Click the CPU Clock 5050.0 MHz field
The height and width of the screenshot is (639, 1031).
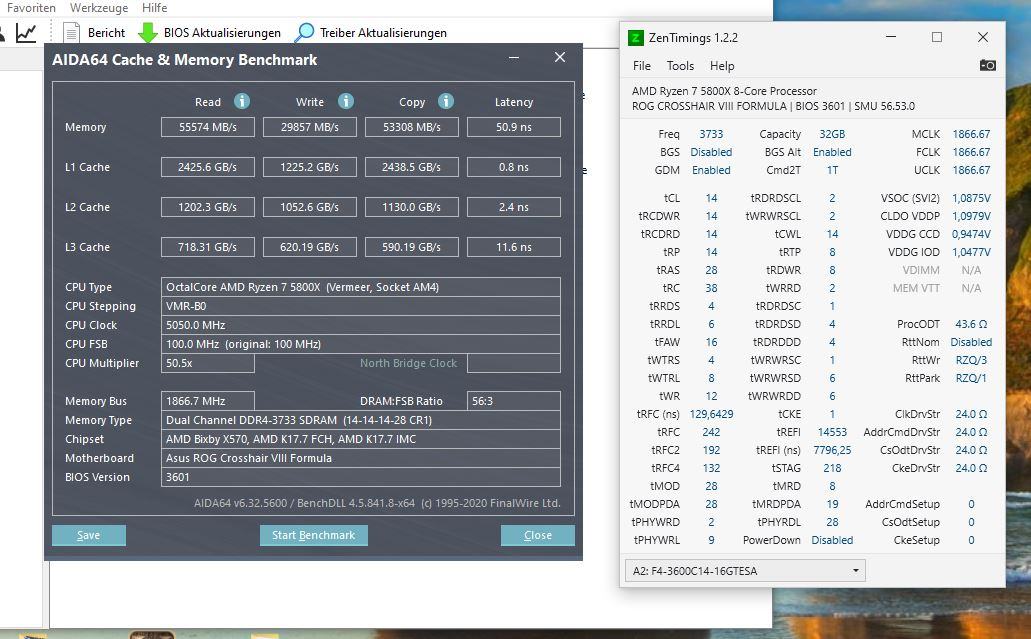360,325
